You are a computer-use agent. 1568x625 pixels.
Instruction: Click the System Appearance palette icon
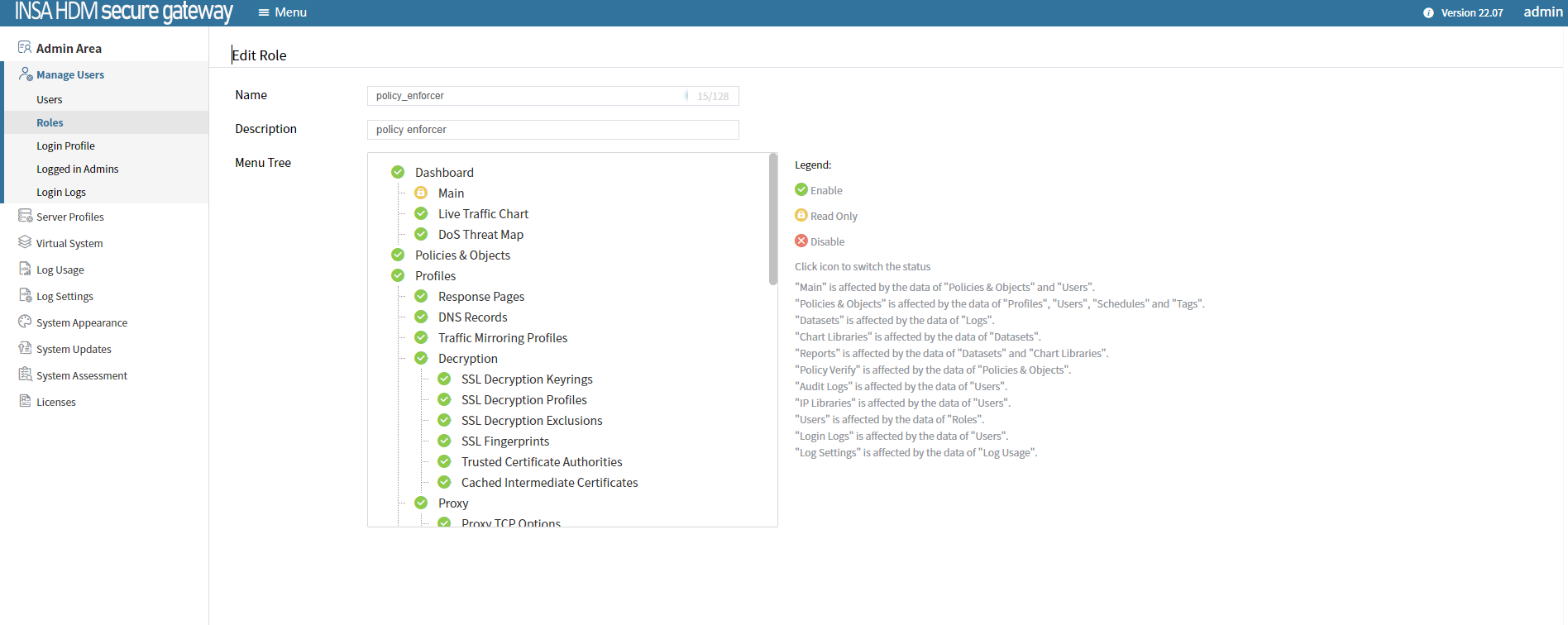(x=25, y=322)
